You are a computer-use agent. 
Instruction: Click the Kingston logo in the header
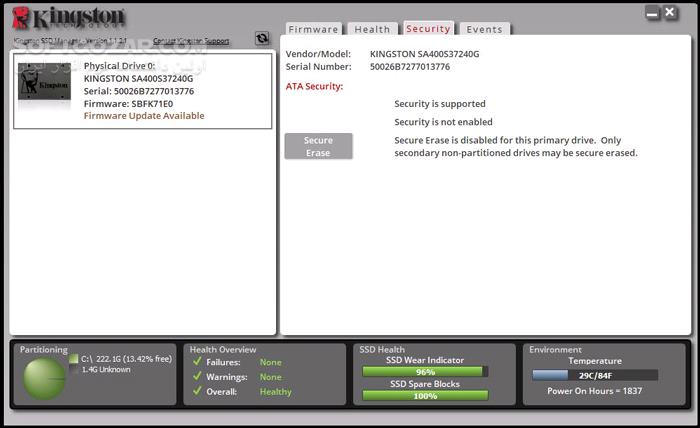point(69,18)
